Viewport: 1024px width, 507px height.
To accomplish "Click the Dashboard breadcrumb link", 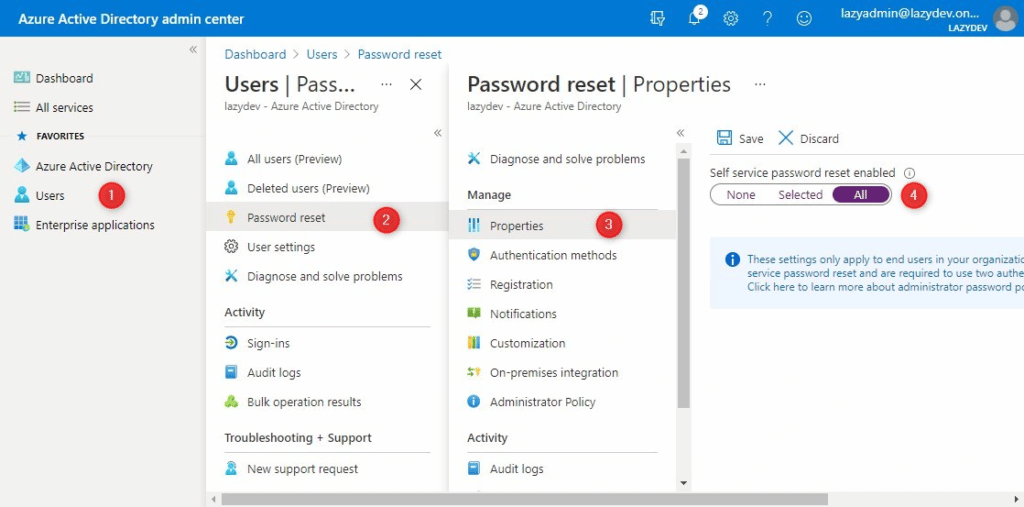I will tap(255, 55).
